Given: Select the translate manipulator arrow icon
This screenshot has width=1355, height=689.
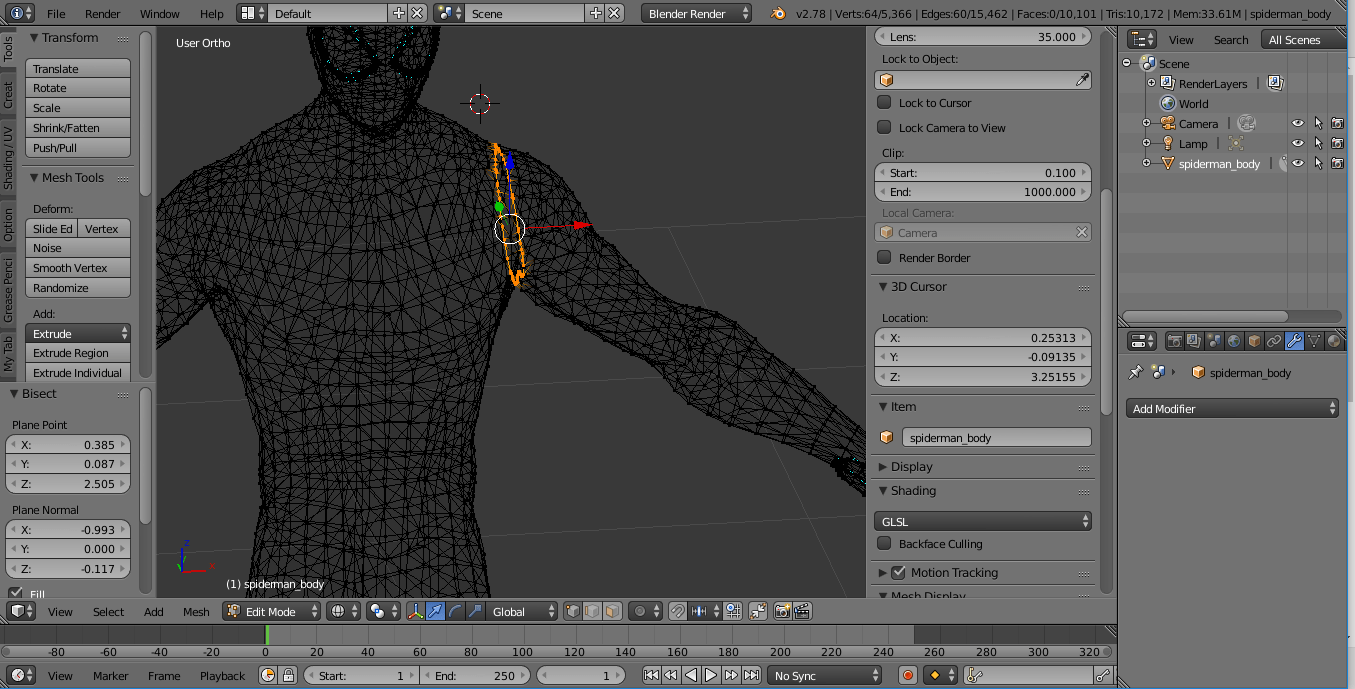Looking at the screenshot, I should tap(436, 611).
